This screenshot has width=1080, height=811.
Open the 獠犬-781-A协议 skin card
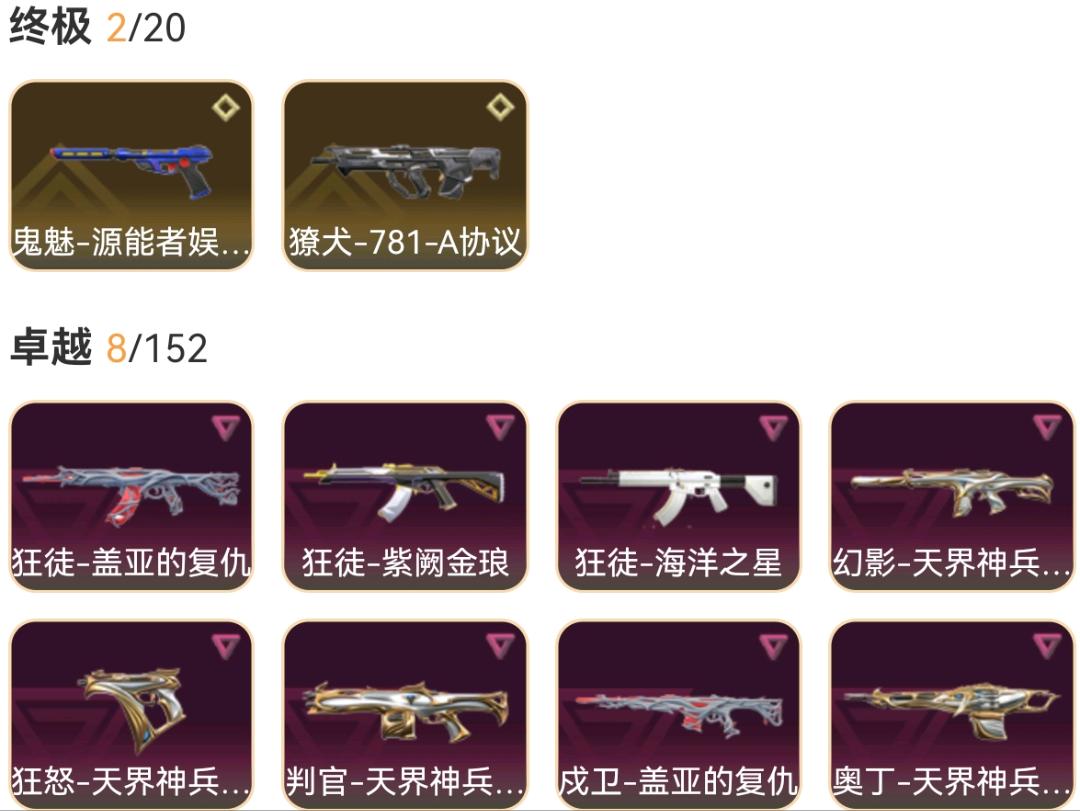(405, 175)
